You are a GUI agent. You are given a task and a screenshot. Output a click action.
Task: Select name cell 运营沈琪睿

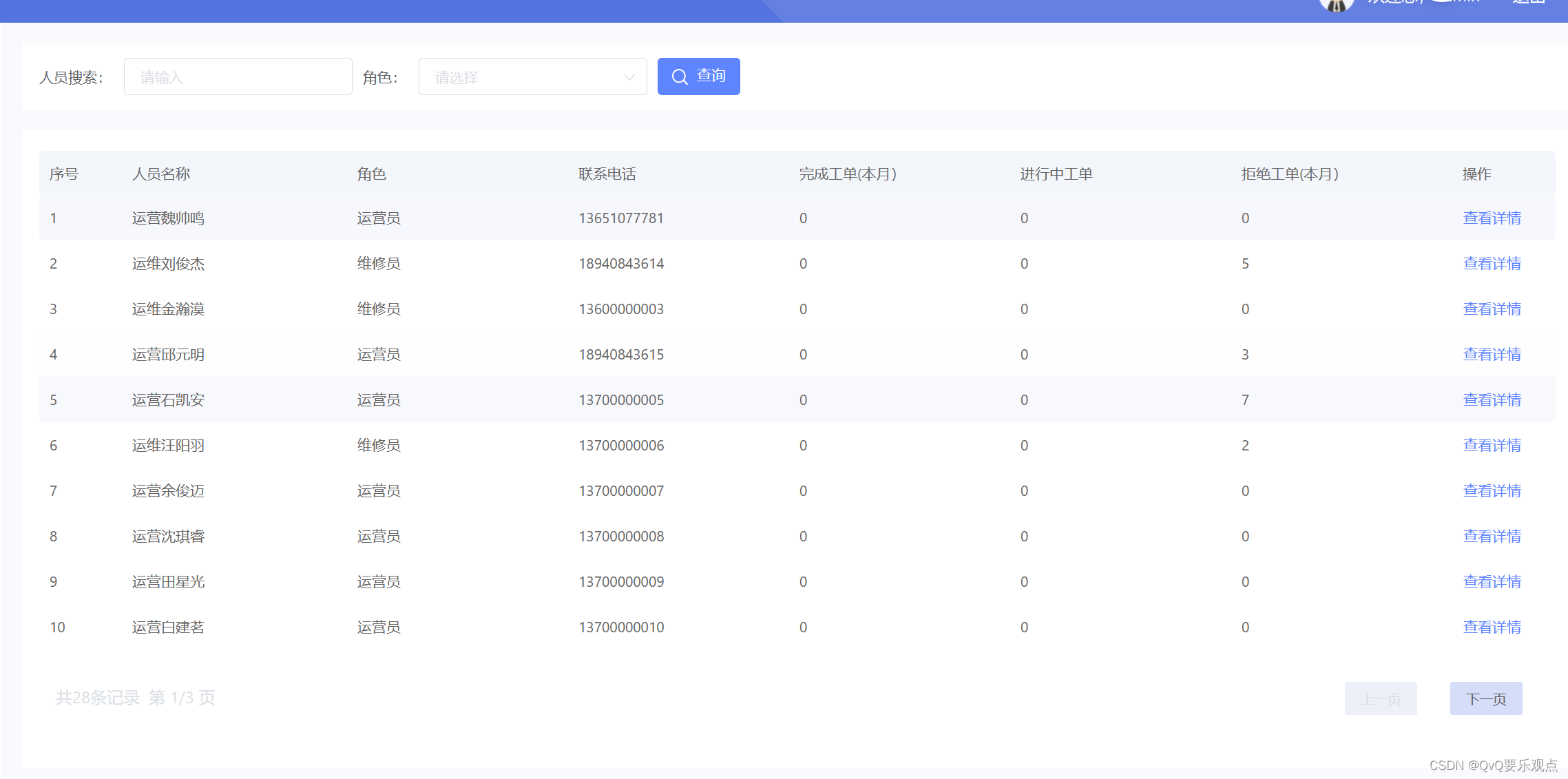[x=168, y=537]
